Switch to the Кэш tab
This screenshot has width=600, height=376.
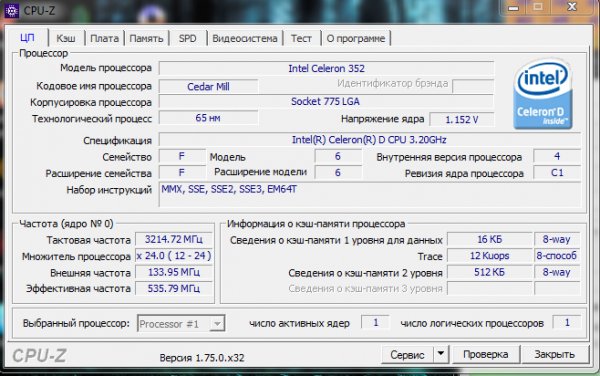[65, 38]
